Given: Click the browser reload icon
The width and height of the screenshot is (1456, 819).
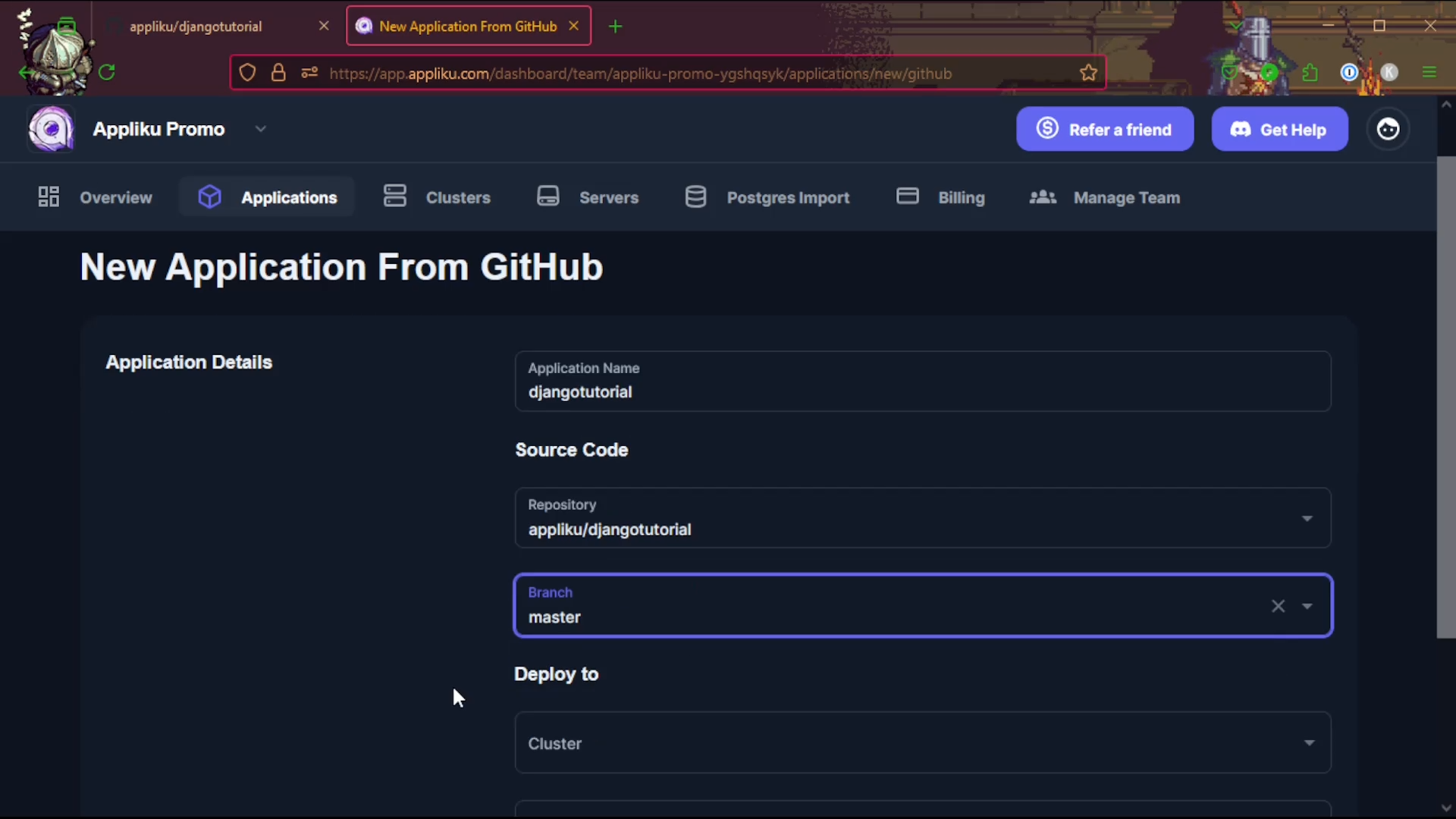Looking at the screenshot, I should pyautogui.click(x=107, y=72).
